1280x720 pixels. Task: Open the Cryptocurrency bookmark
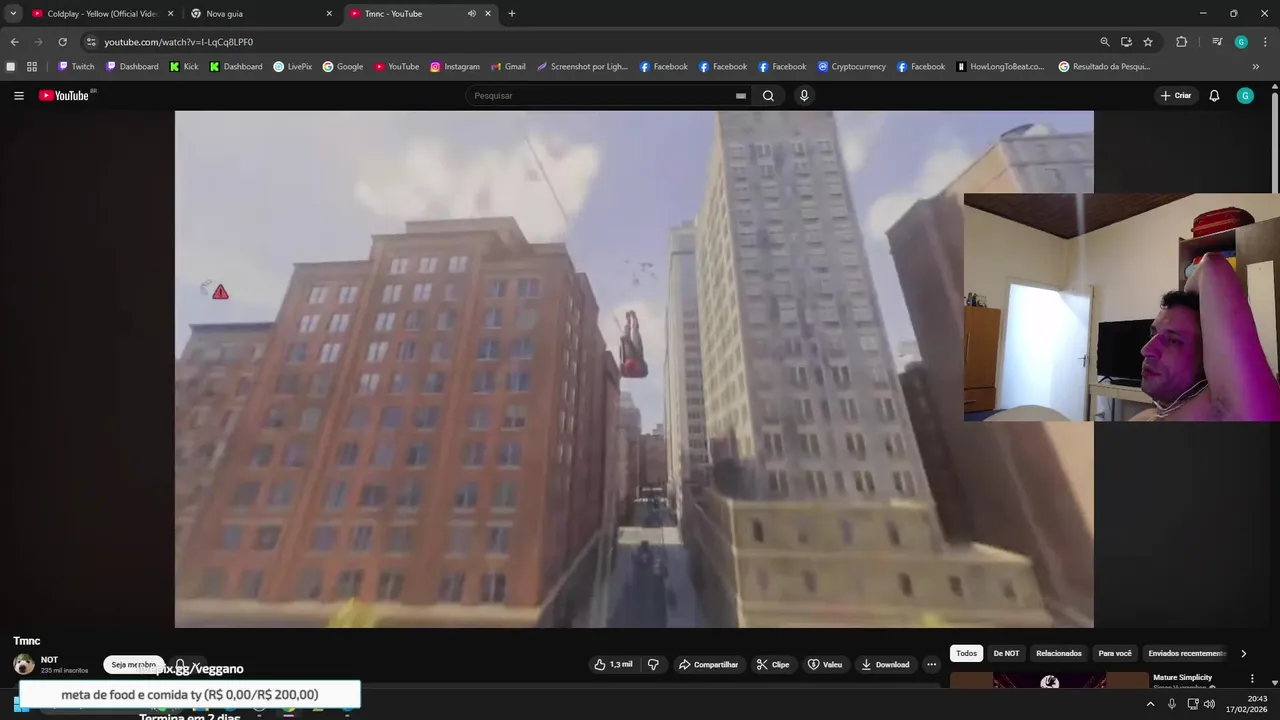851,67
